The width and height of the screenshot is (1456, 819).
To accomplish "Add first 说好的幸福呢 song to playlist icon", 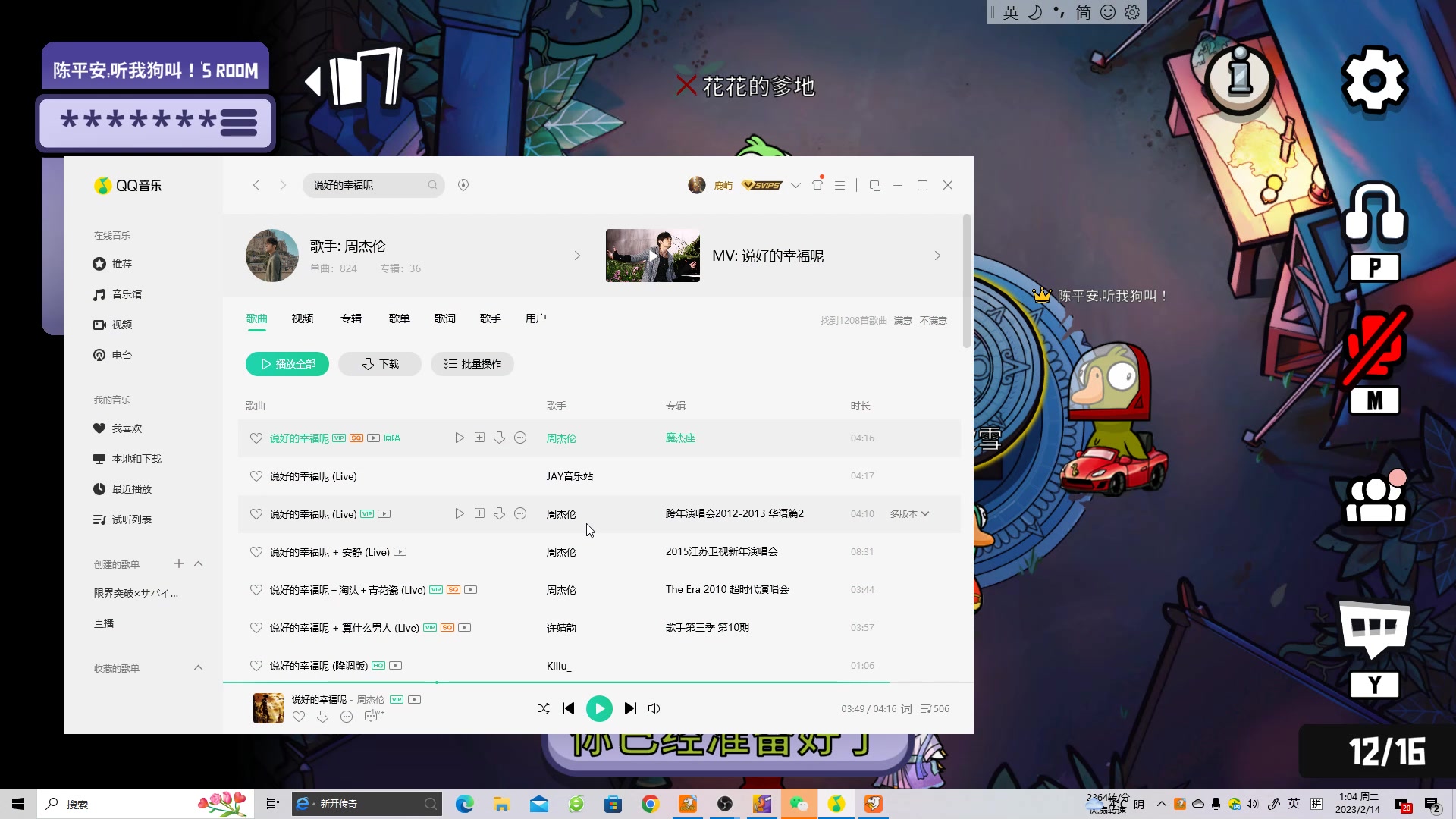I will 479,438.
